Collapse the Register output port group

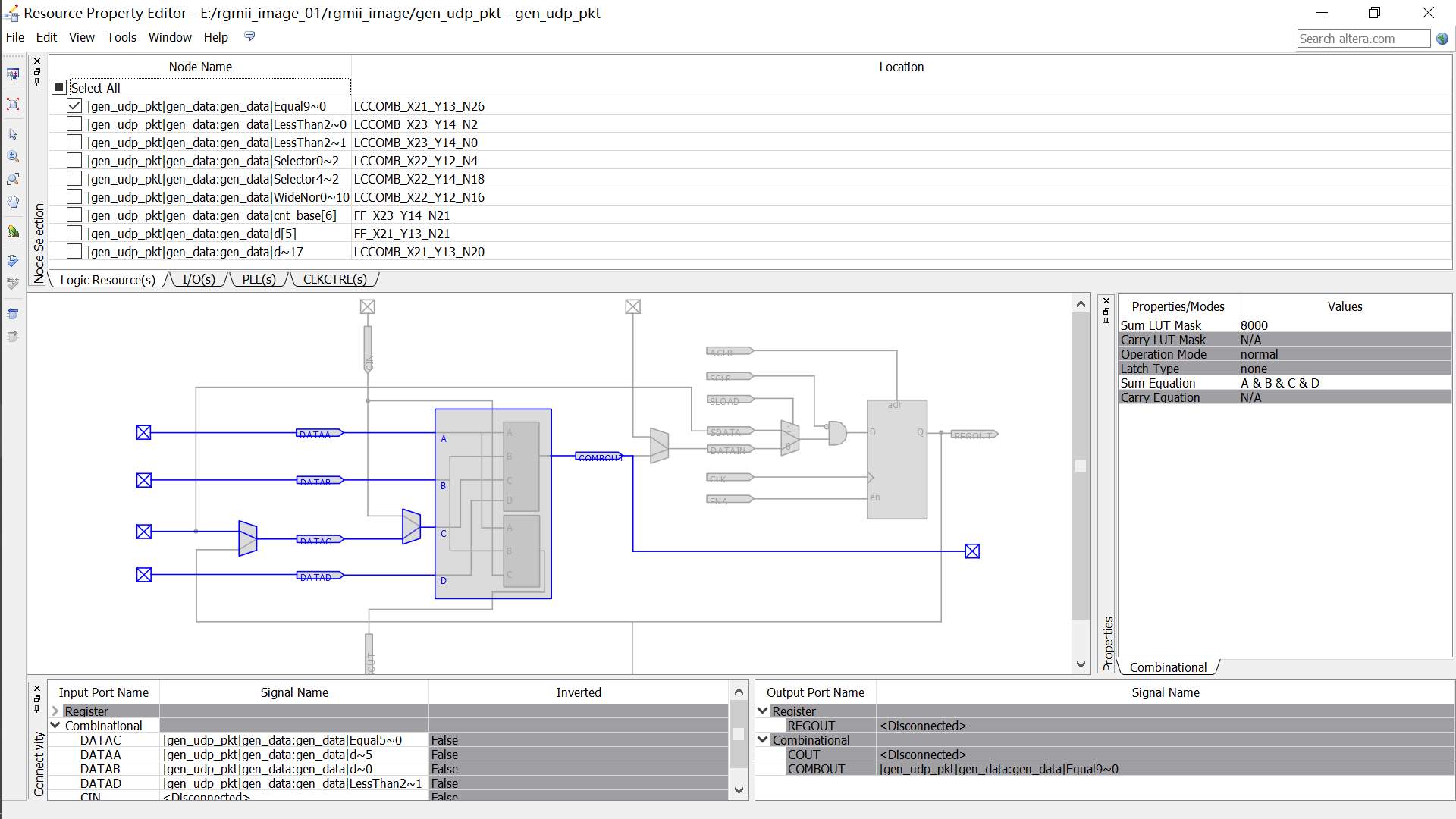pos(763,711)
